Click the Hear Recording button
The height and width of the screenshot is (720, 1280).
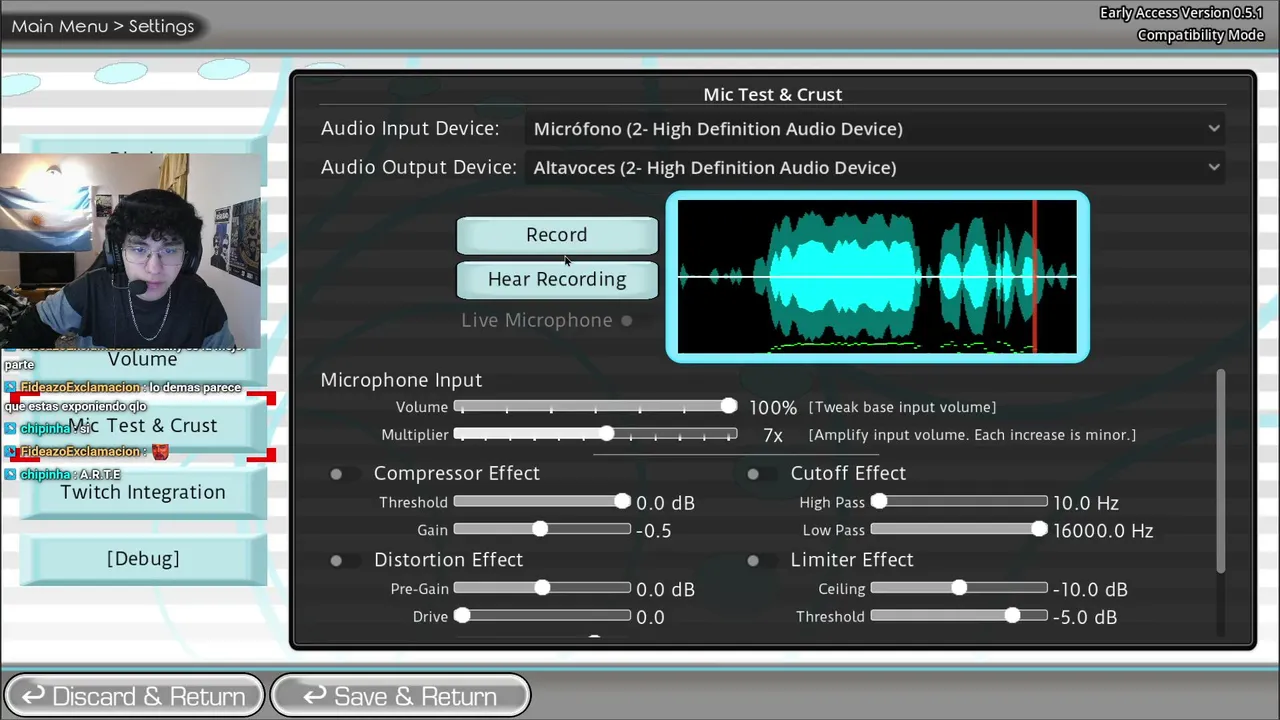pyautogui.click(x=557, y=279)
